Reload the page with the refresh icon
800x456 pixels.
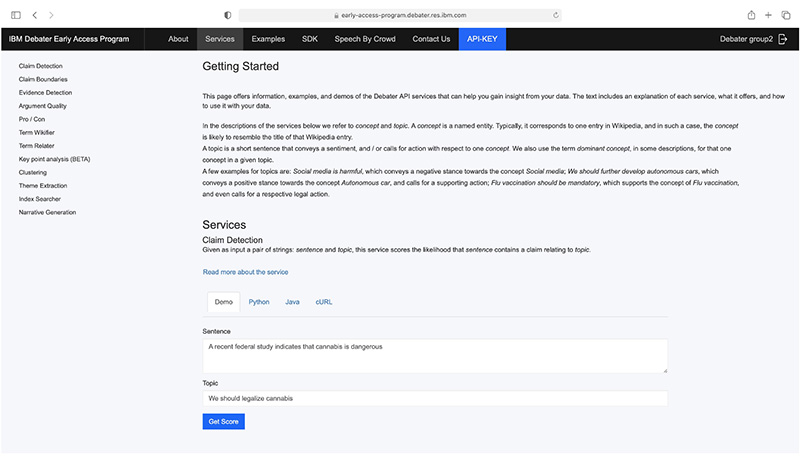[555, 15]
